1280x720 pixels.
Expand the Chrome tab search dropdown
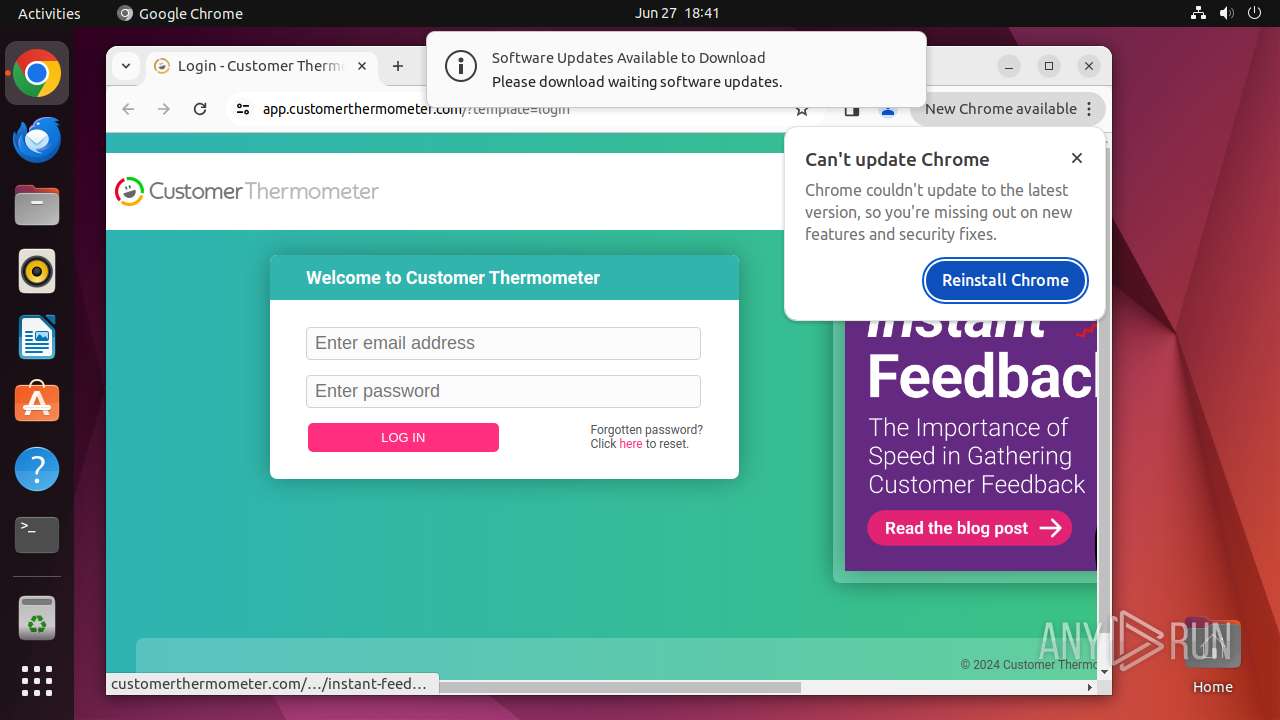click(x=125, y=66)
